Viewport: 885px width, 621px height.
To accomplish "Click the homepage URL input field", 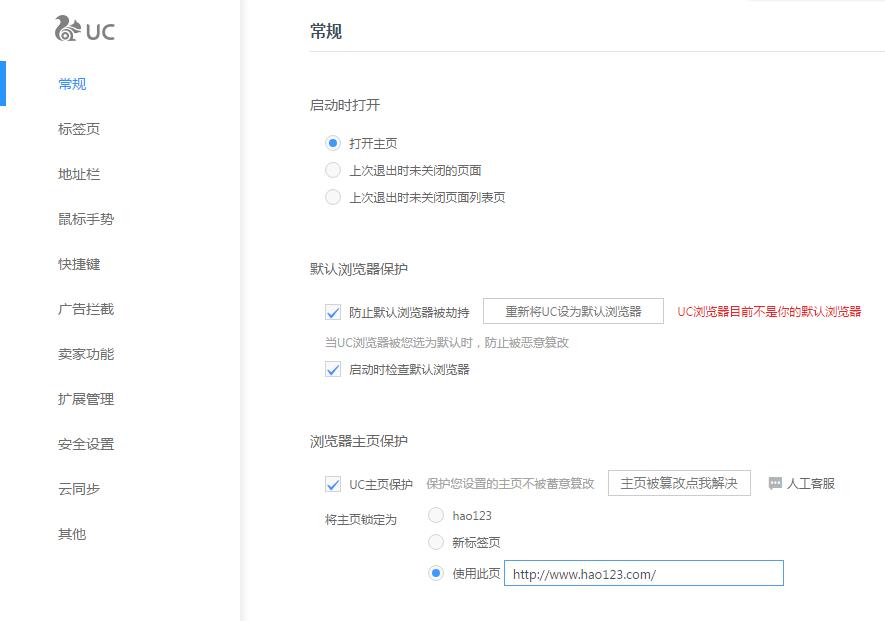I will coord(643,572).
